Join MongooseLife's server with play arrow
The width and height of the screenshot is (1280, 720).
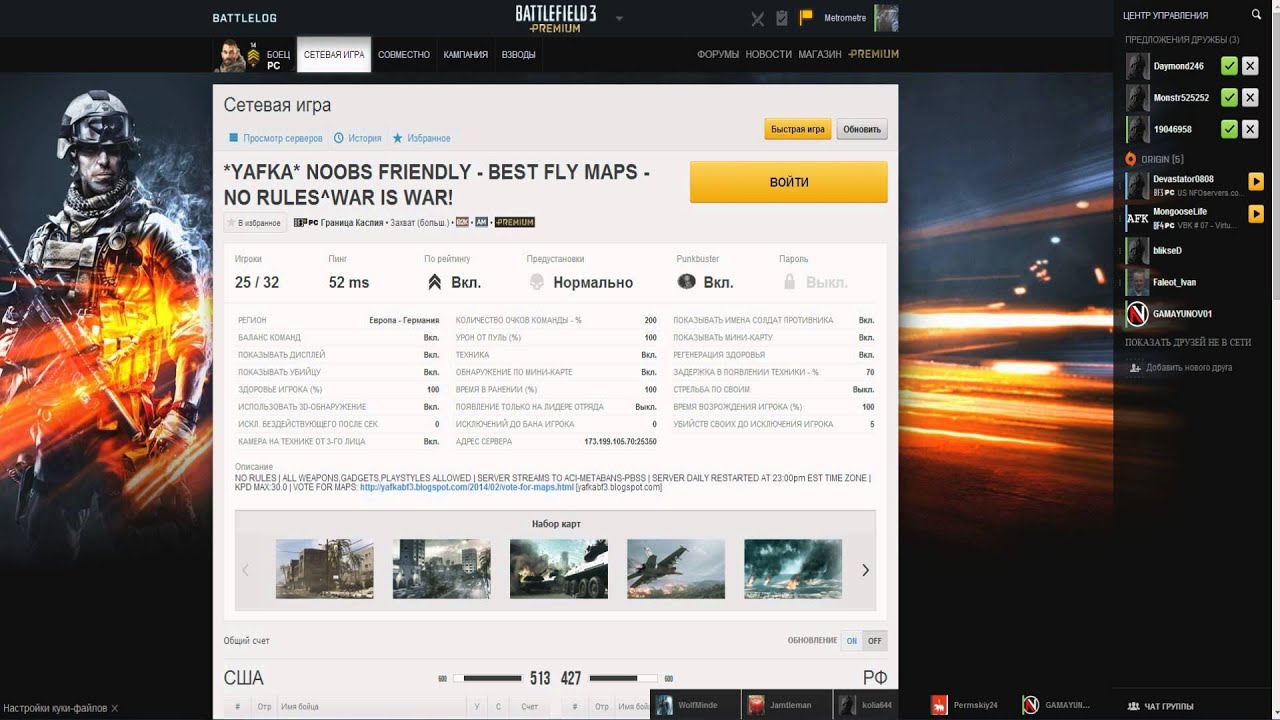point(1257,214)
